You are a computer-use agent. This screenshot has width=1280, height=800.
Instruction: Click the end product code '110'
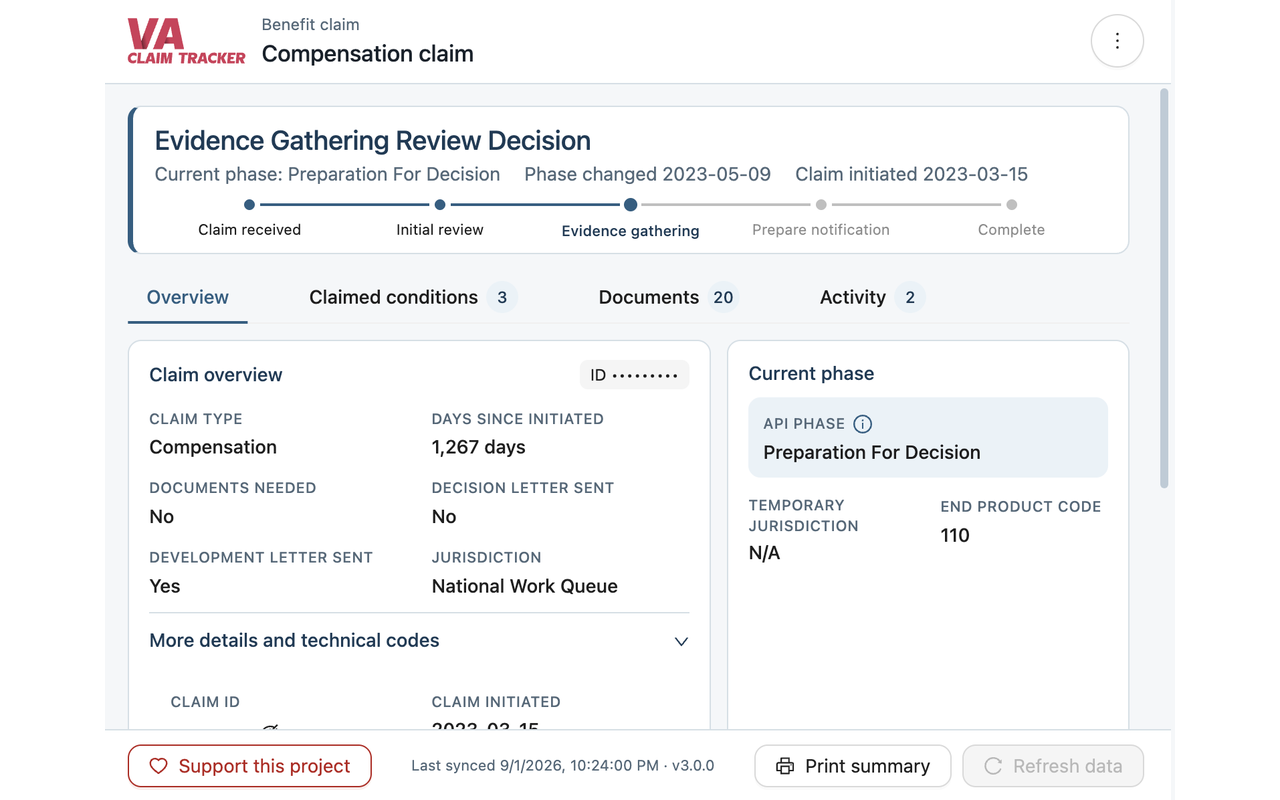click(955, 535)
